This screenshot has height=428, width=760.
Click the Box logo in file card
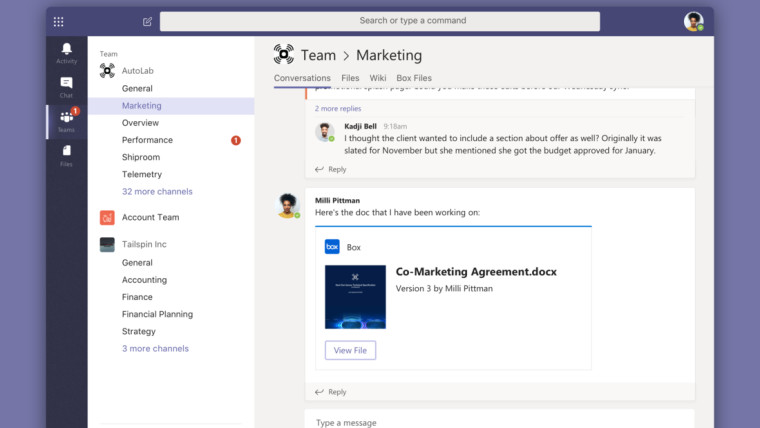point(332,247)
